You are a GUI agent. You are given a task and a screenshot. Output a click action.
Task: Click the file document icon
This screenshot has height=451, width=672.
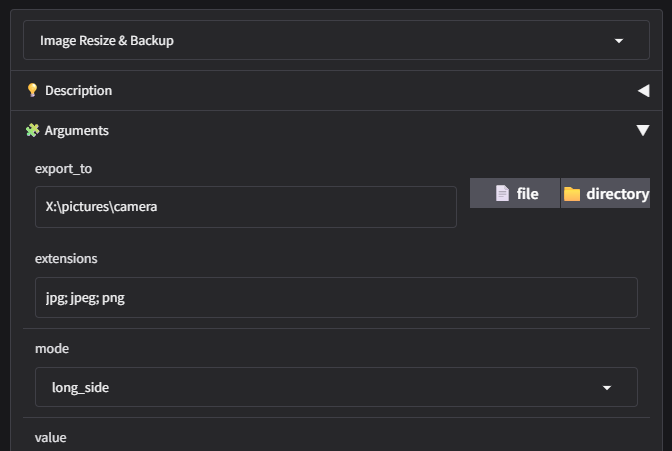[x=502, y=193]
